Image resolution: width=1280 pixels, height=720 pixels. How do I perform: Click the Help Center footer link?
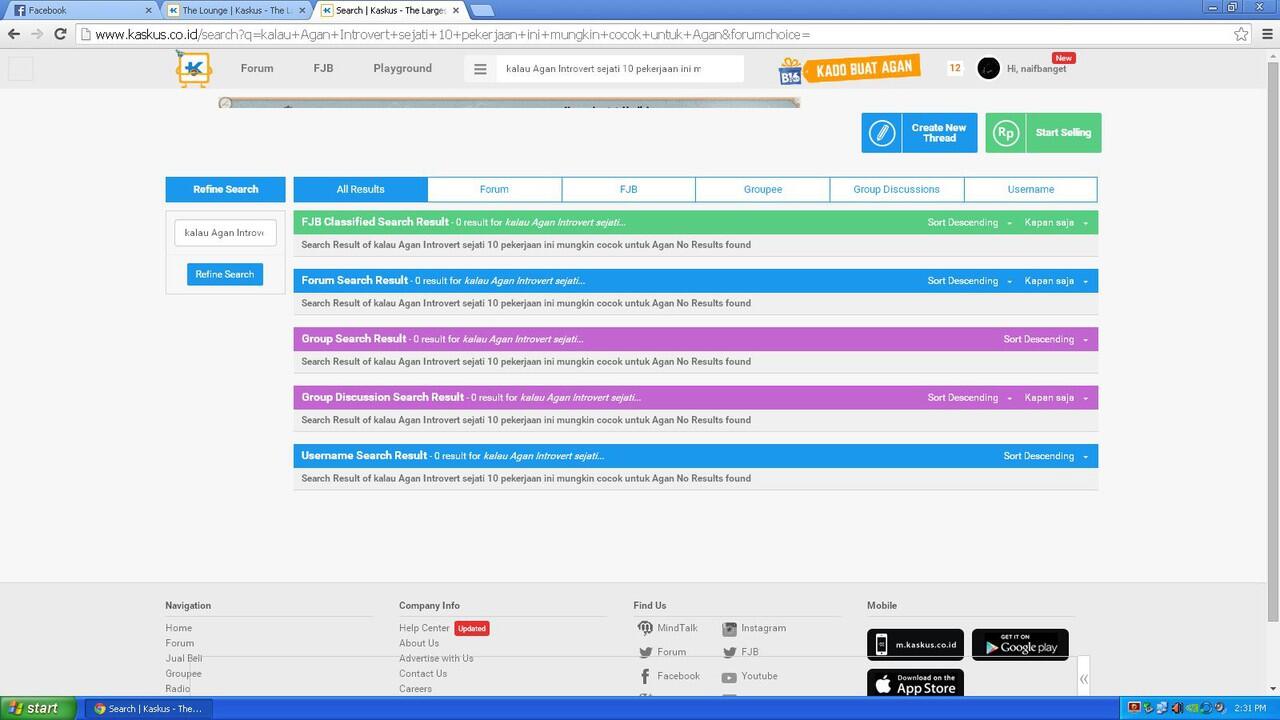point(424,628)
